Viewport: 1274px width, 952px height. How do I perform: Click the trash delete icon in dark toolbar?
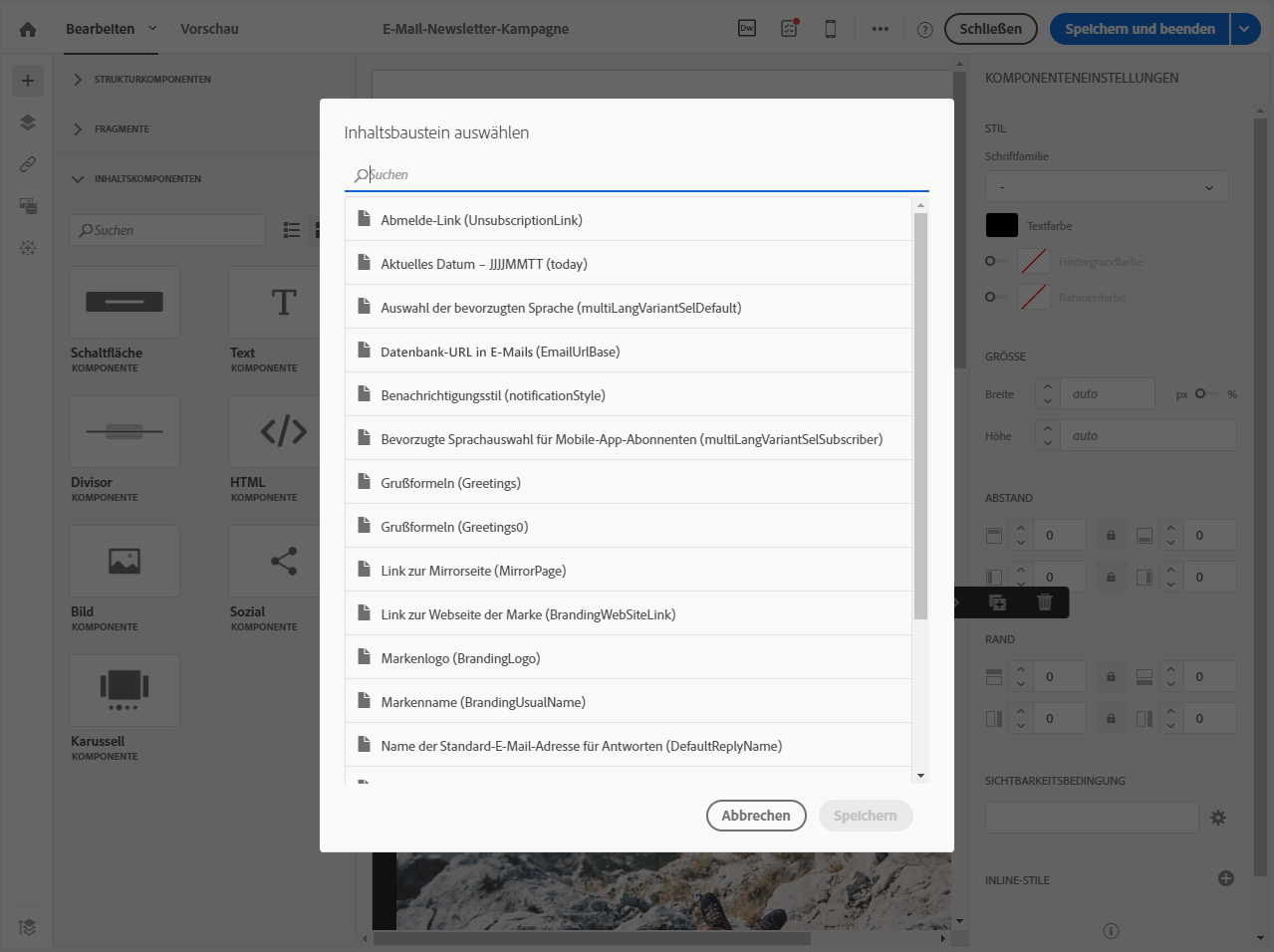(x=1045, y=601)
